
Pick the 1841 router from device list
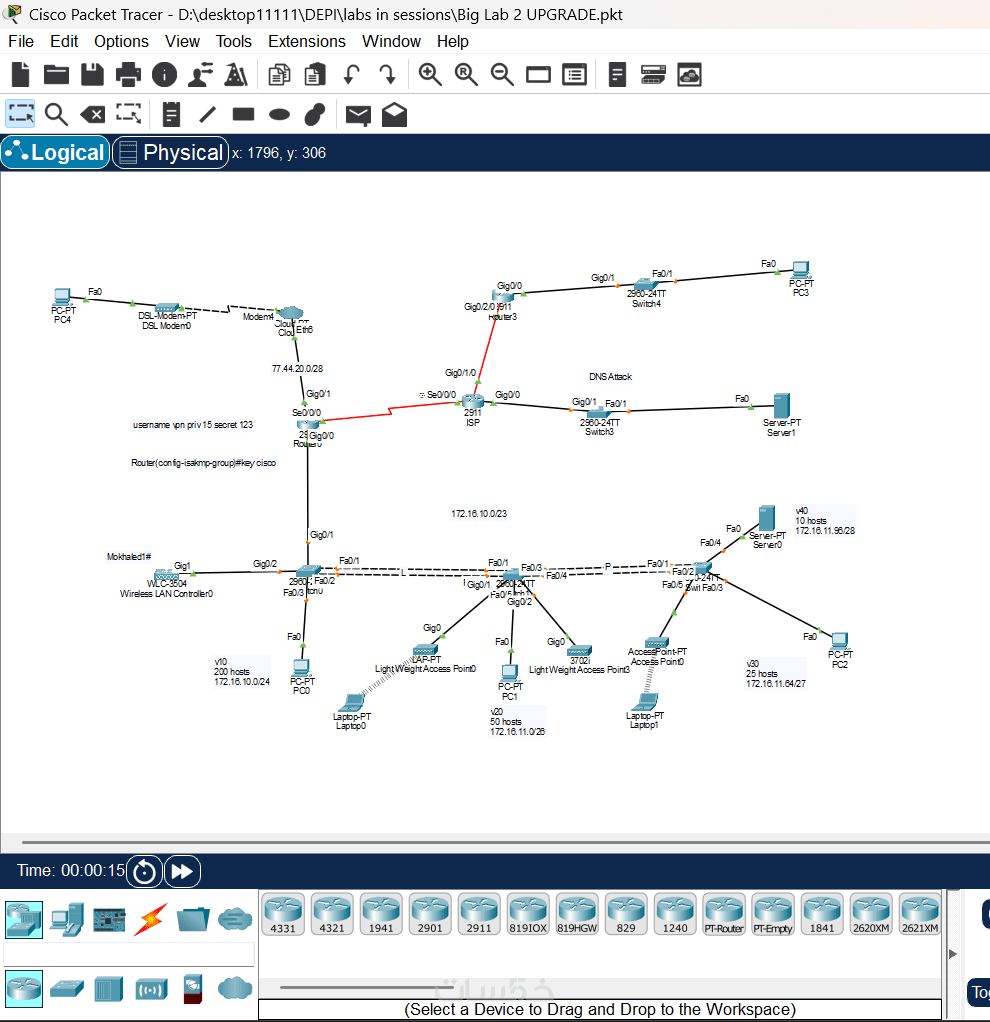click(822, 914)
